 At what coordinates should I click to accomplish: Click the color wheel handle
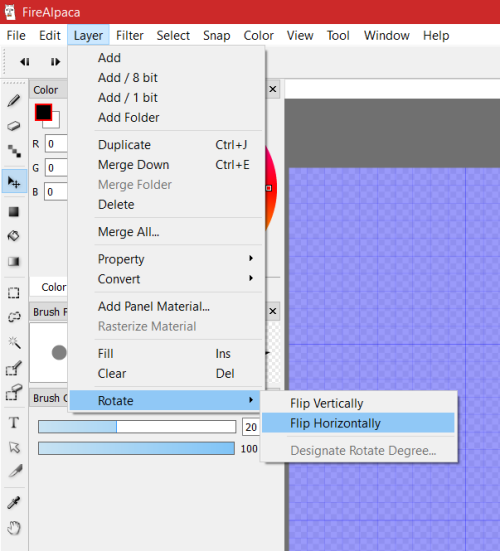269,188
